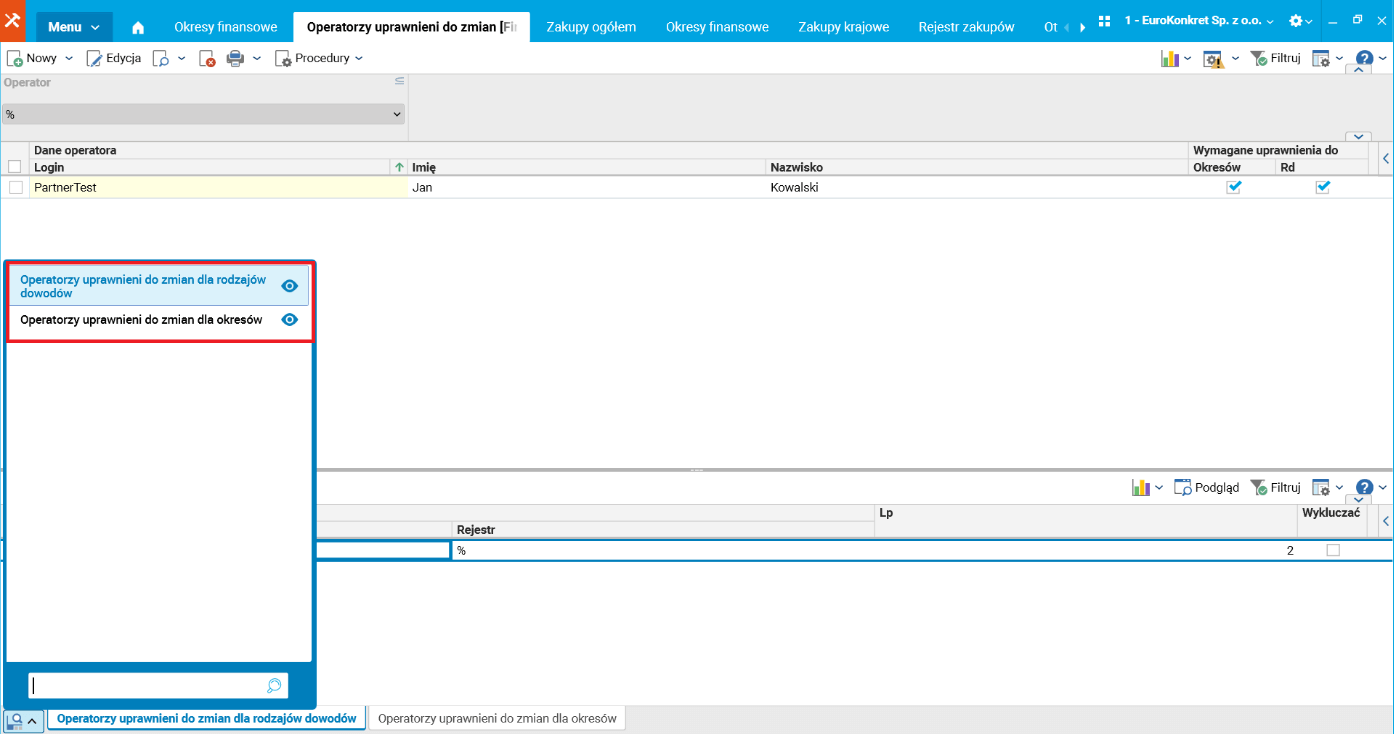Switch to the Zakupy ogółem tab
This screenshot has height=734, width=1396.
[x=591, y=27]
